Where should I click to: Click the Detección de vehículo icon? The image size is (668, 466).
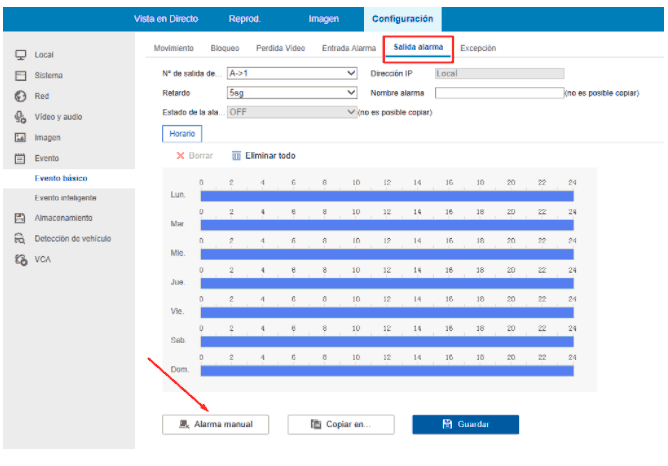[19, 238]
